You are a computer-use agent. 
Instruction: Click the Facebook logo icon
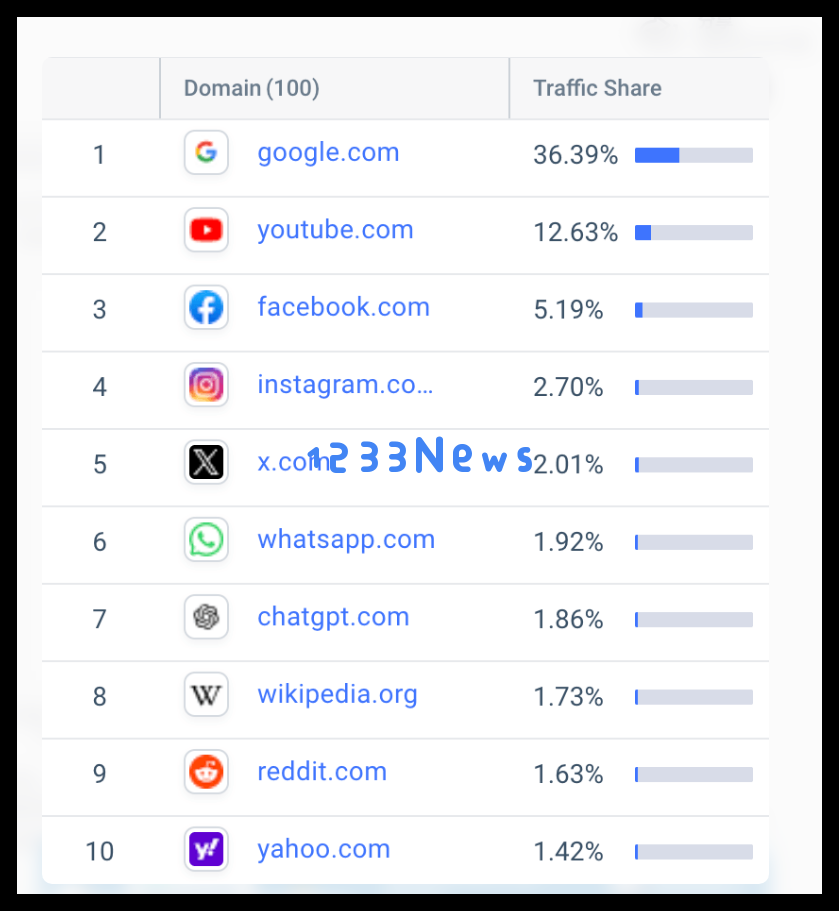[x=206, y=307]
